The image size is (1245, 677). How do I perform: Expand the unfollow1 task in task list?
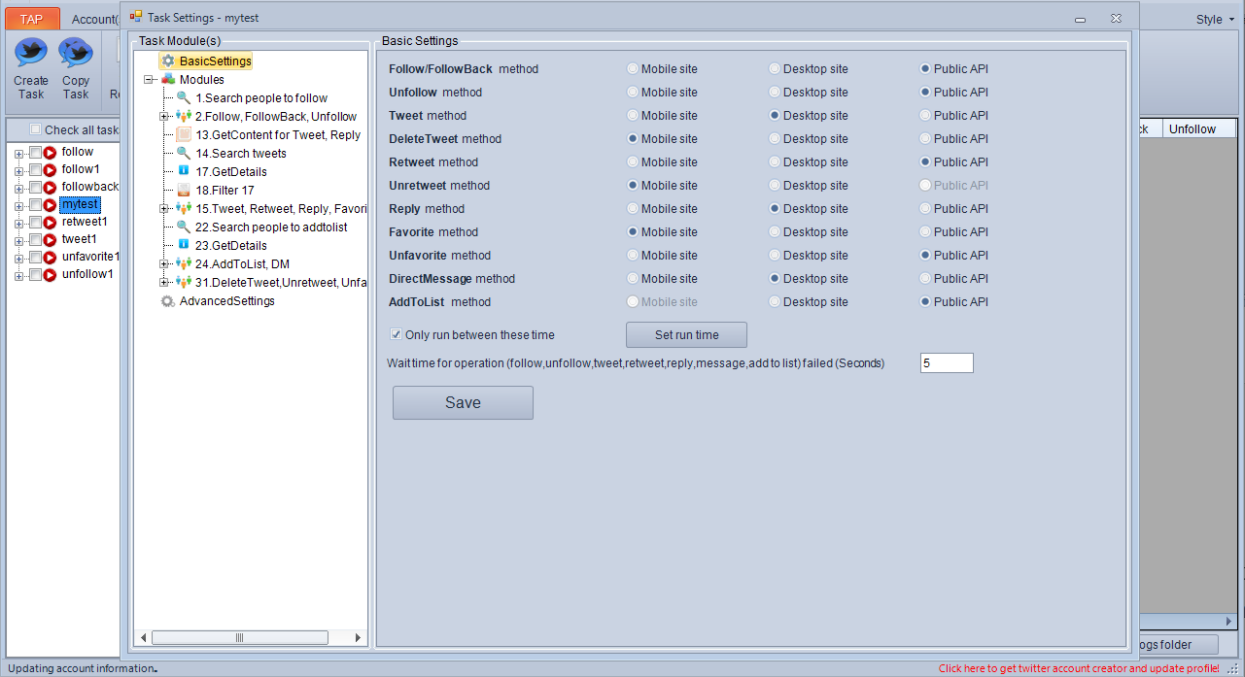click(19, 275)
